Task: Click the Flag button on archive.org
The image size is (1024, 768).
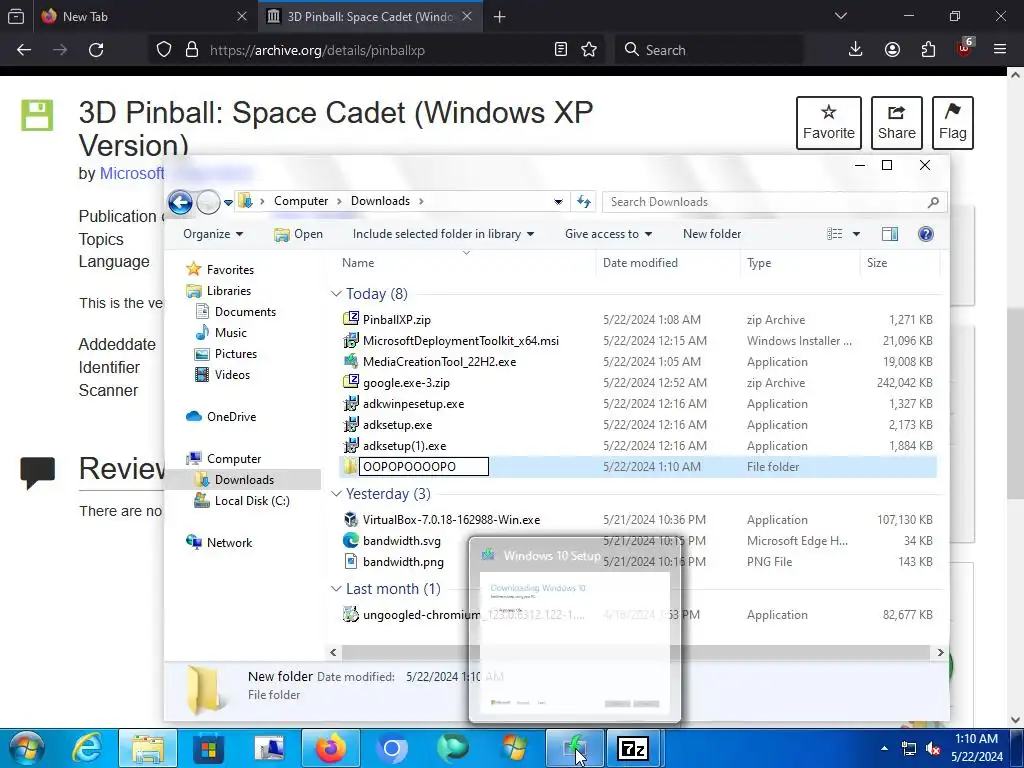Action: (x=953, y=123)
